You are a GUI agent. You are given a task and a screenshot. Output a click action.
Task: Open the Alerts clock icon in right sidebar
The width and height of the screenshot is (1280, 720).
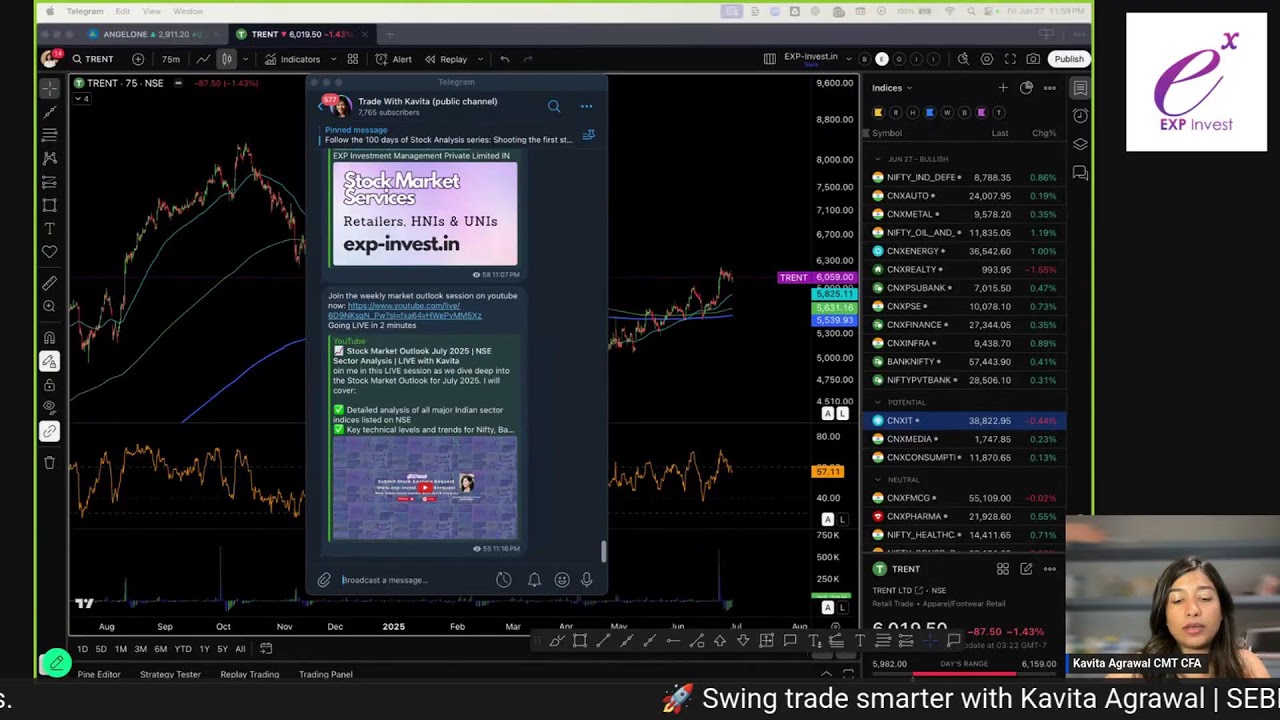point(1080,116)
